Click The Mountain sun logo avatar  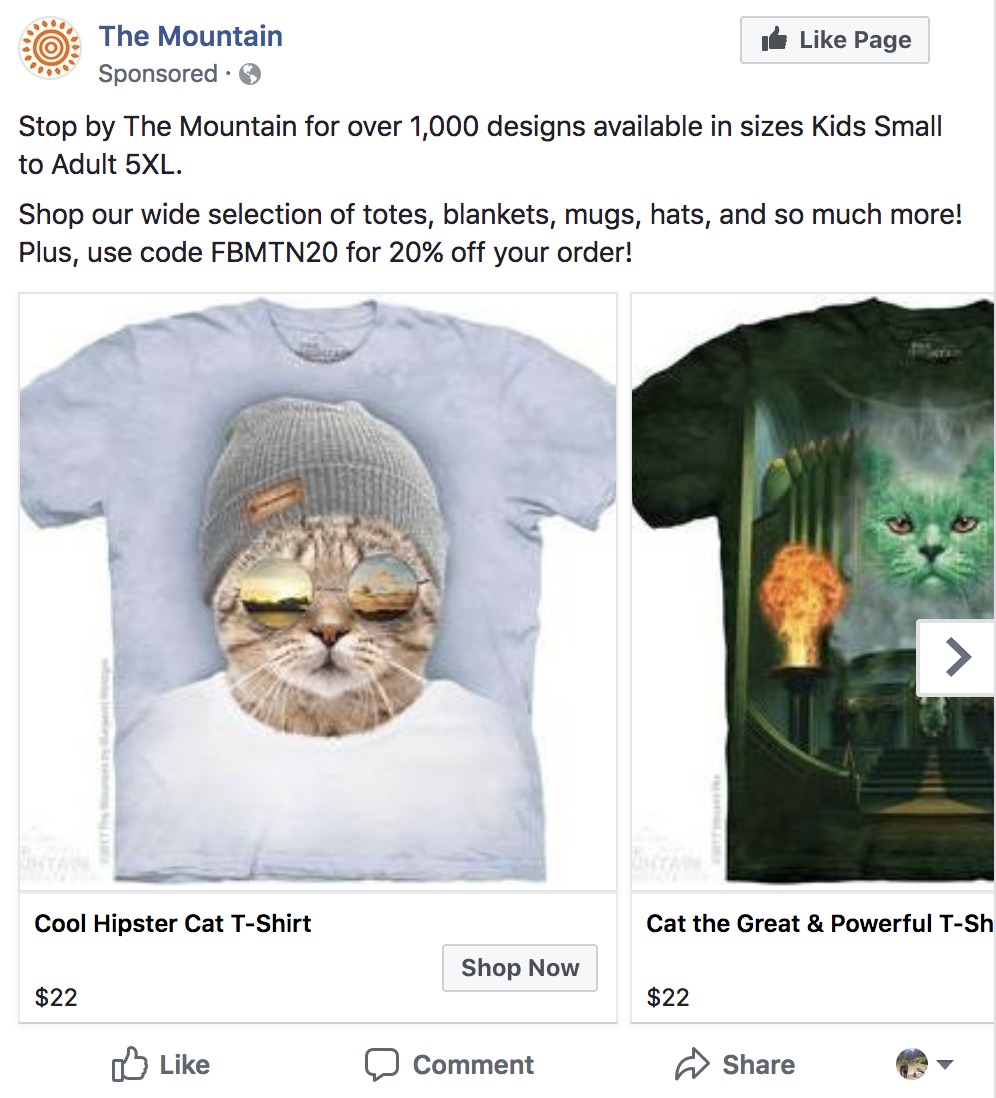coord(50,50)
